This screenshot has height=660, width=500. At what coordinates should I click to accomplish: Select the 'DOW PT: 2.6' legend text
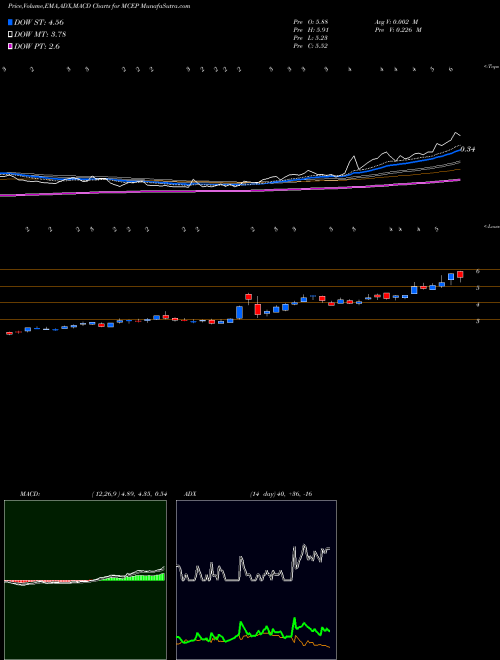tap(37, 46)
